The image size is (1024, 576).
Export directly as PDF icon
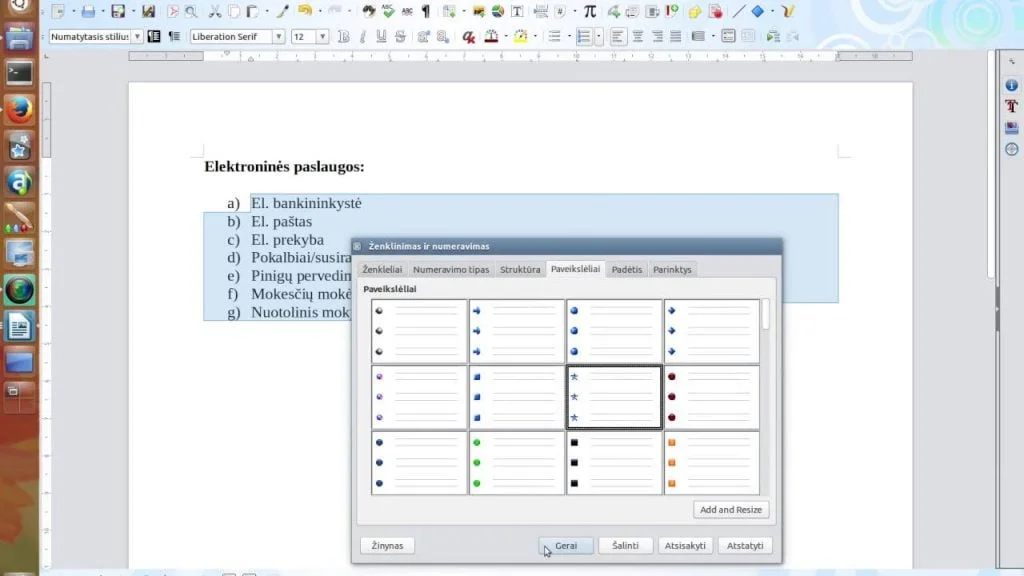click(172, 12)
